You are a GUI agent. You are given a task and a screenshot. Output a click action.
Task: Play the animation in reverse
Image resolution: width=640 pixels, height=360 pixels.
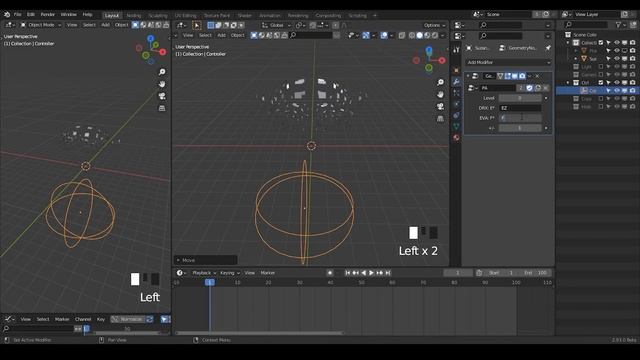coord(364,273)
